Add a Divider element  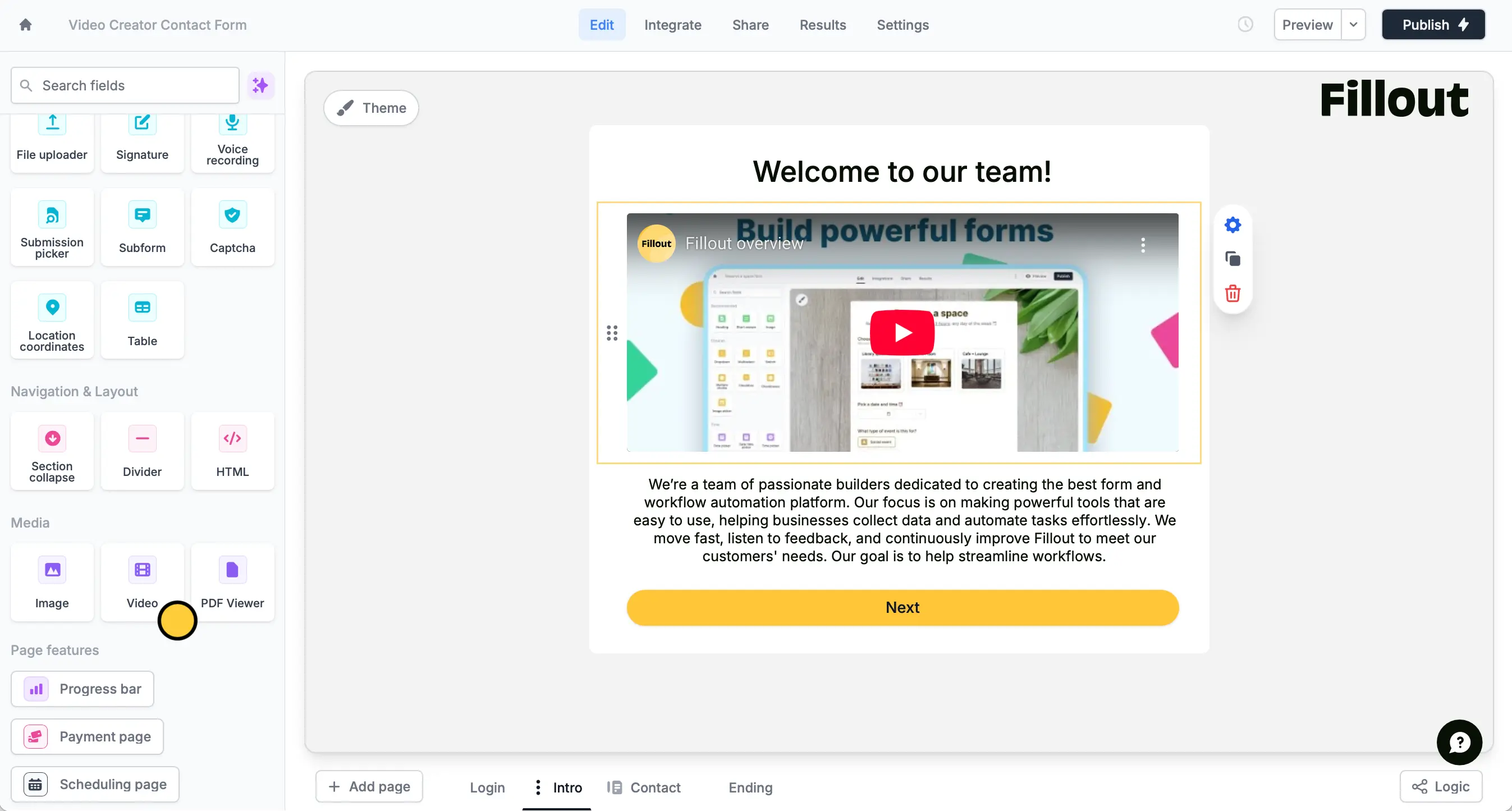(x=142, y=451)
